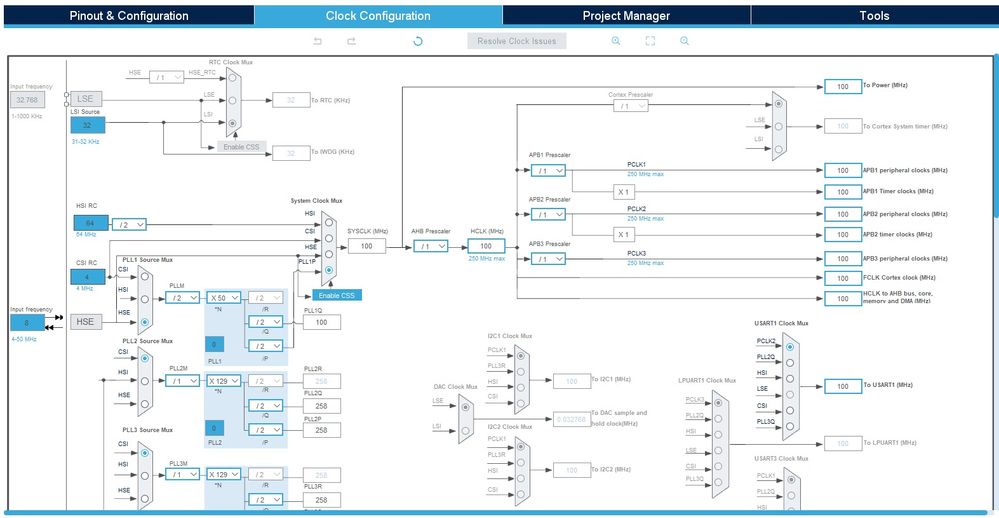Open the APB3 Prescaler dropdown
Image resolution: width=999 pixels, height=518 pixels.
[x=548, y=259]
